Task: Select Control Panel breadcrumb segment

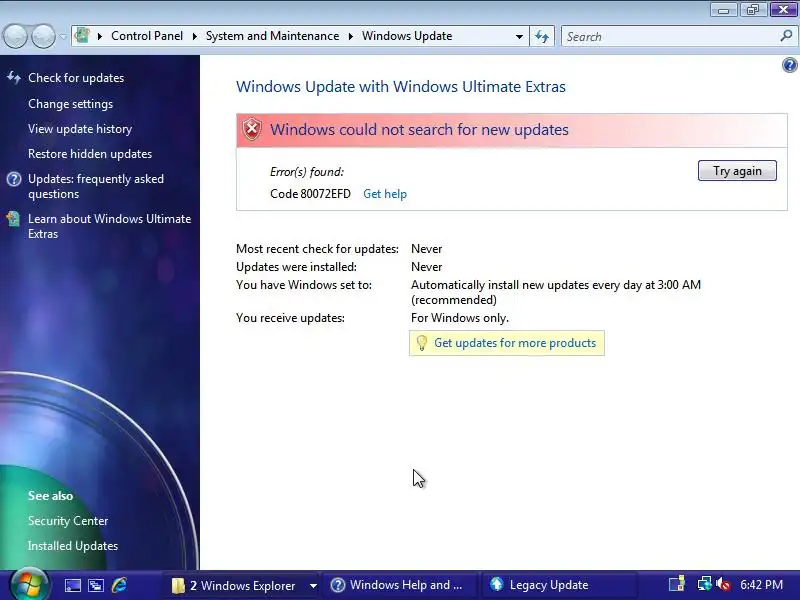Action: (146, 36)
